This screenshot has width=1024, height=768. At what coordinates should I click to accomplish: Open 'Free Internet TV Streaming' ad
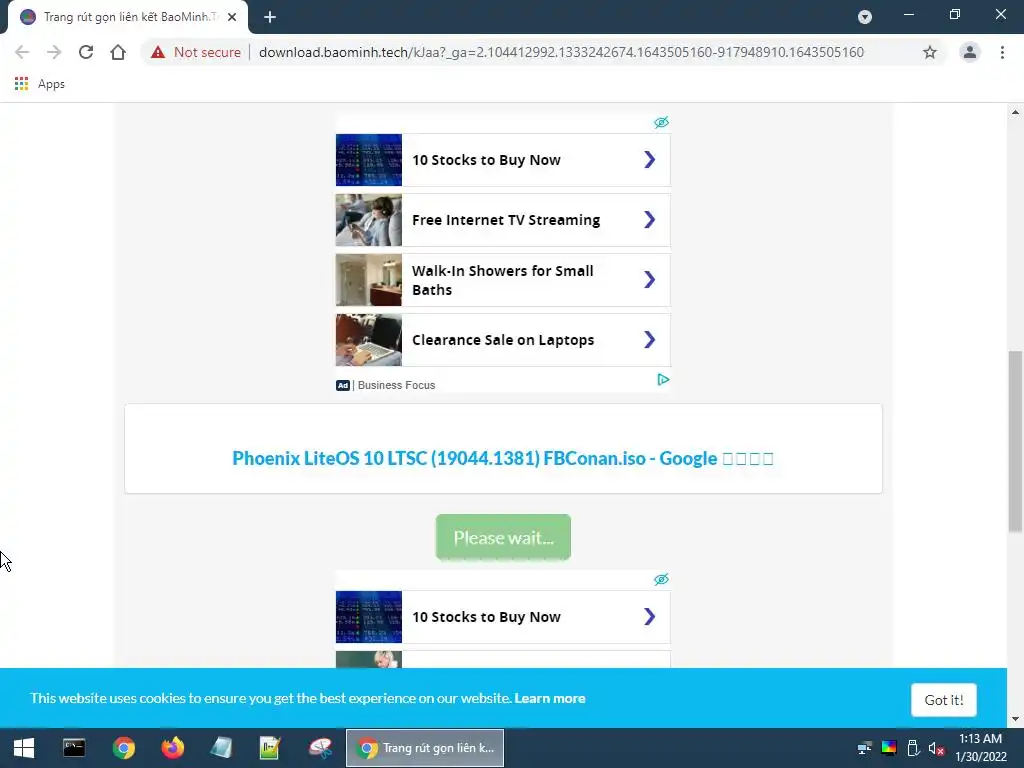pos(503,220)
